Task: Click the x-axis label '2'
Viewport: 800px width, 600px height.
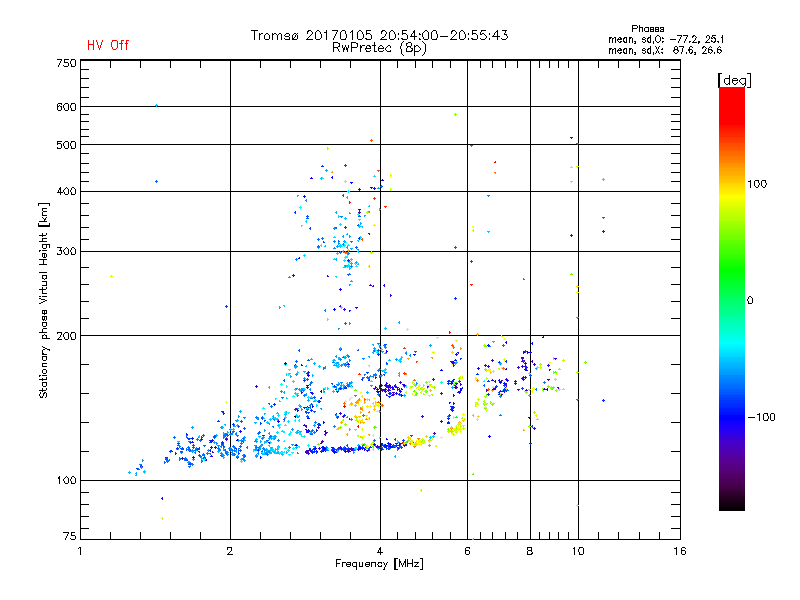Action: [230, 551]
